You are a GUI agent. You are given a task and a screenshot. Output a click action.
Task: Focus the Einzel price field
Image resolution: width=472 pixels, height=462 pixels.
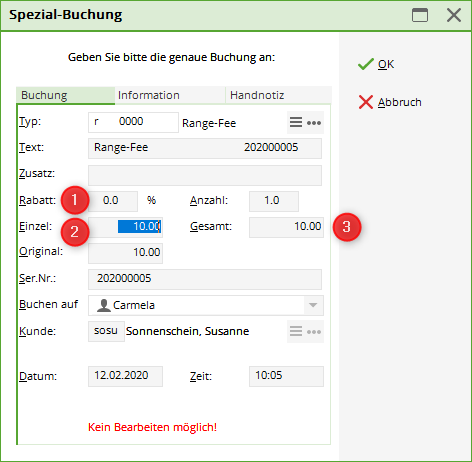click(x=125, y=227)
